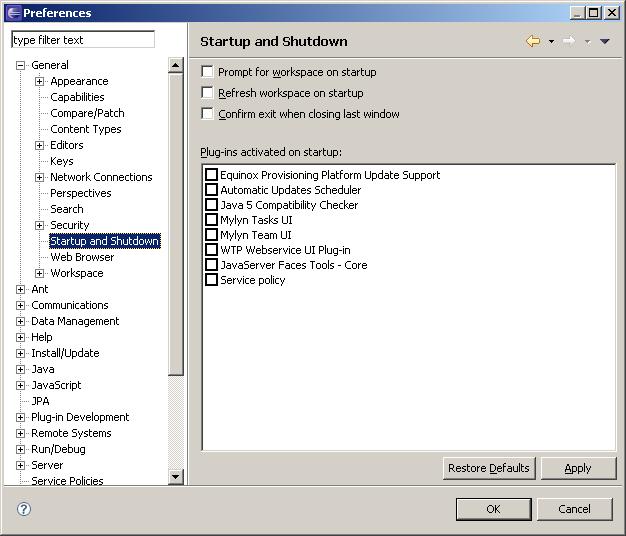The image size is (626, 536).
Task: Expand the JavaScript node
Action: point(20,385)
